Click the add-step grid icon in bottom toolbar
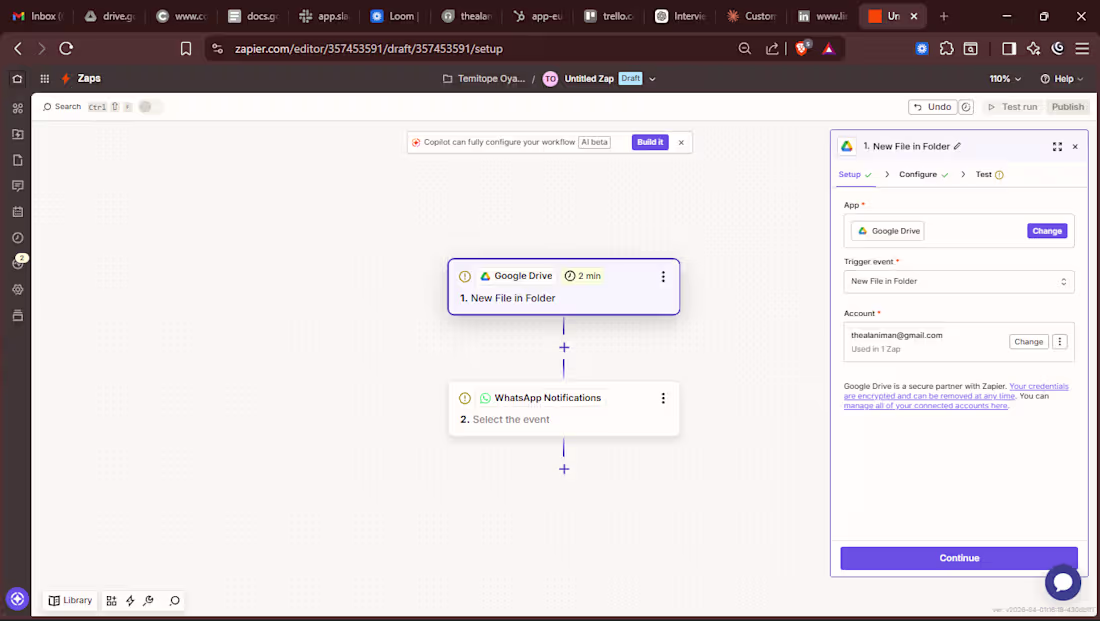This screenshot has width=1100, height=621. pos(112,601)
